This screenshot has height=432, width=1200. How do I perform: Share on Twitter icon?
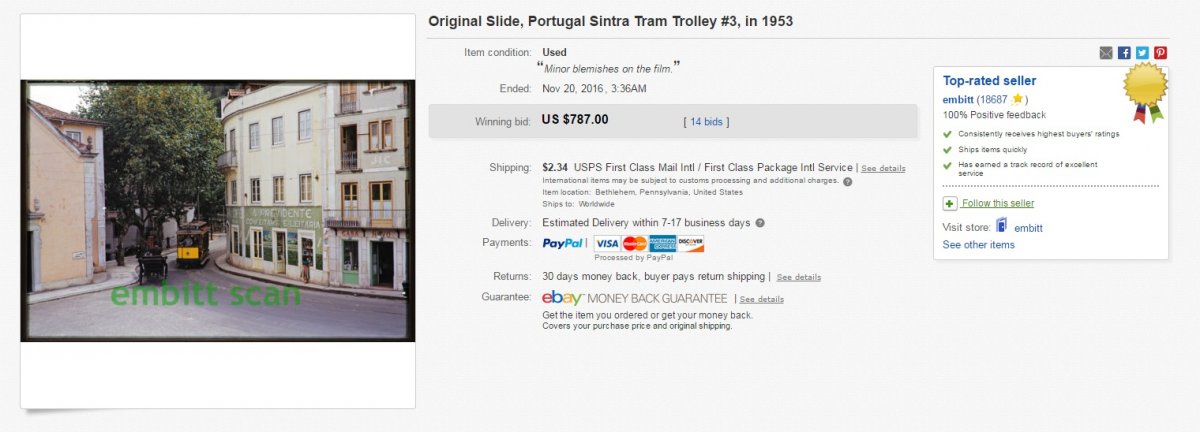(x=1142, y=53)
